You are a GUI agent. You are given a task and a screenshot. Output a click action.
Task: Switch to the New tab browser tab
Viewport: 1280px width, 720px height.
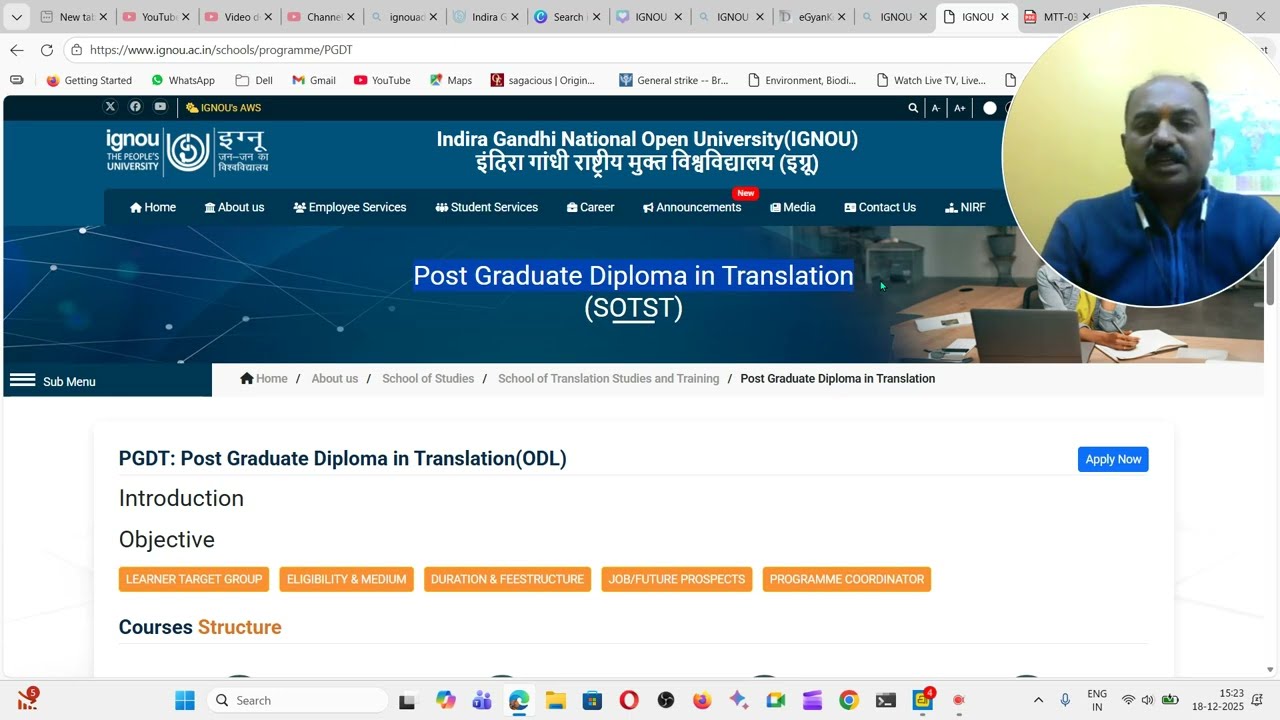(74, 17)
